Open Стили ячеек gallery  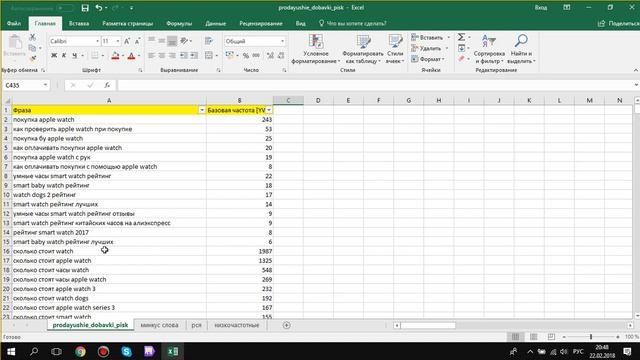[395, 49]
